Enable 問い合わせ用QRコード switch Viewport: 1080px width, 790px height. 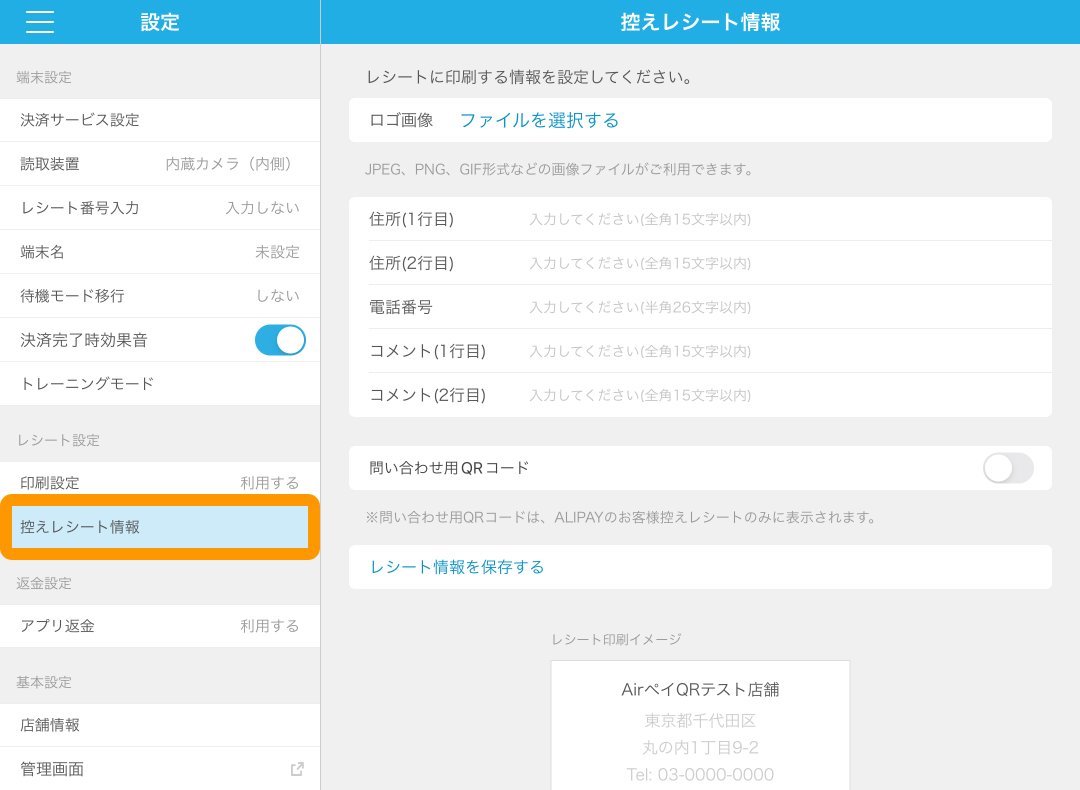point(1007,468)
